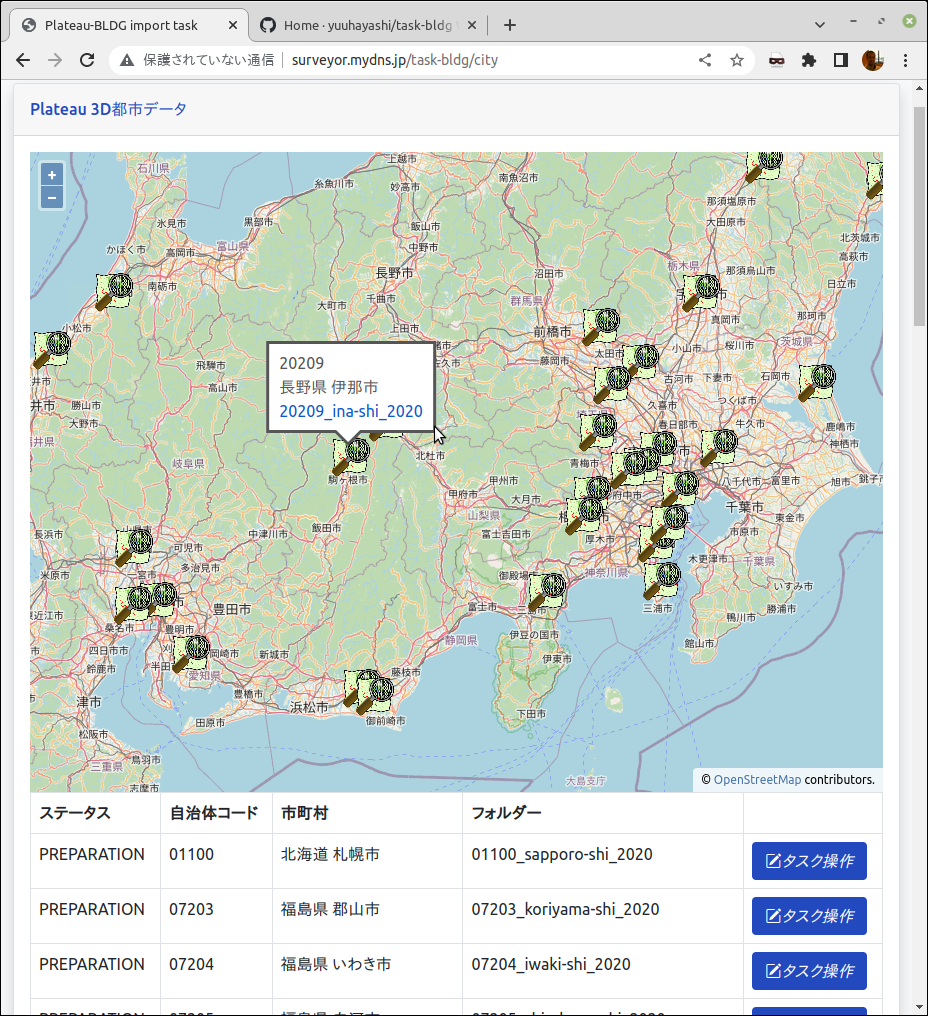Select the map marker near 御前崎市
Screen dimensions: 928x1016
[375, 695]
